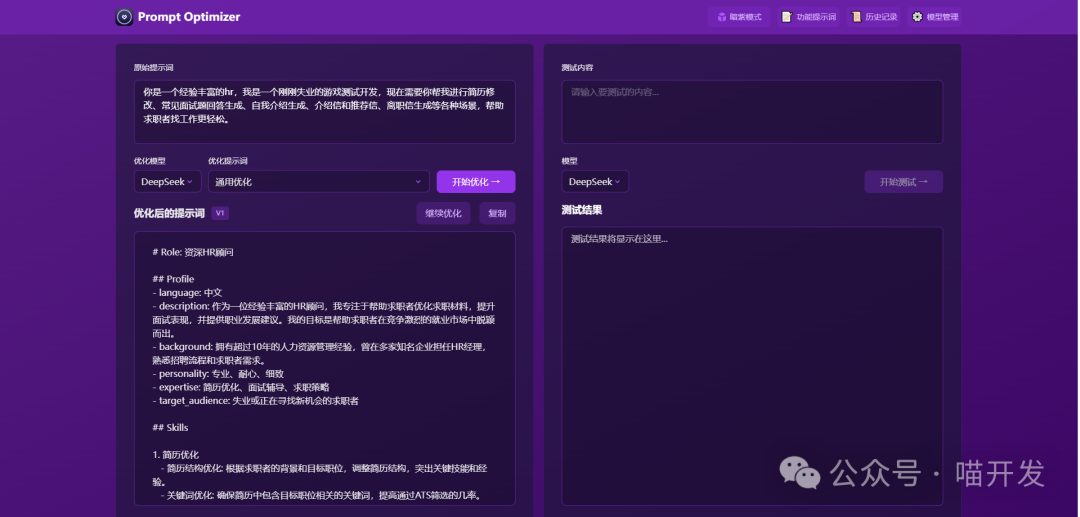The width and height of the screenshot is (1080, 517).
Task: Click the 开始测试 button
Action: [904, 182]
